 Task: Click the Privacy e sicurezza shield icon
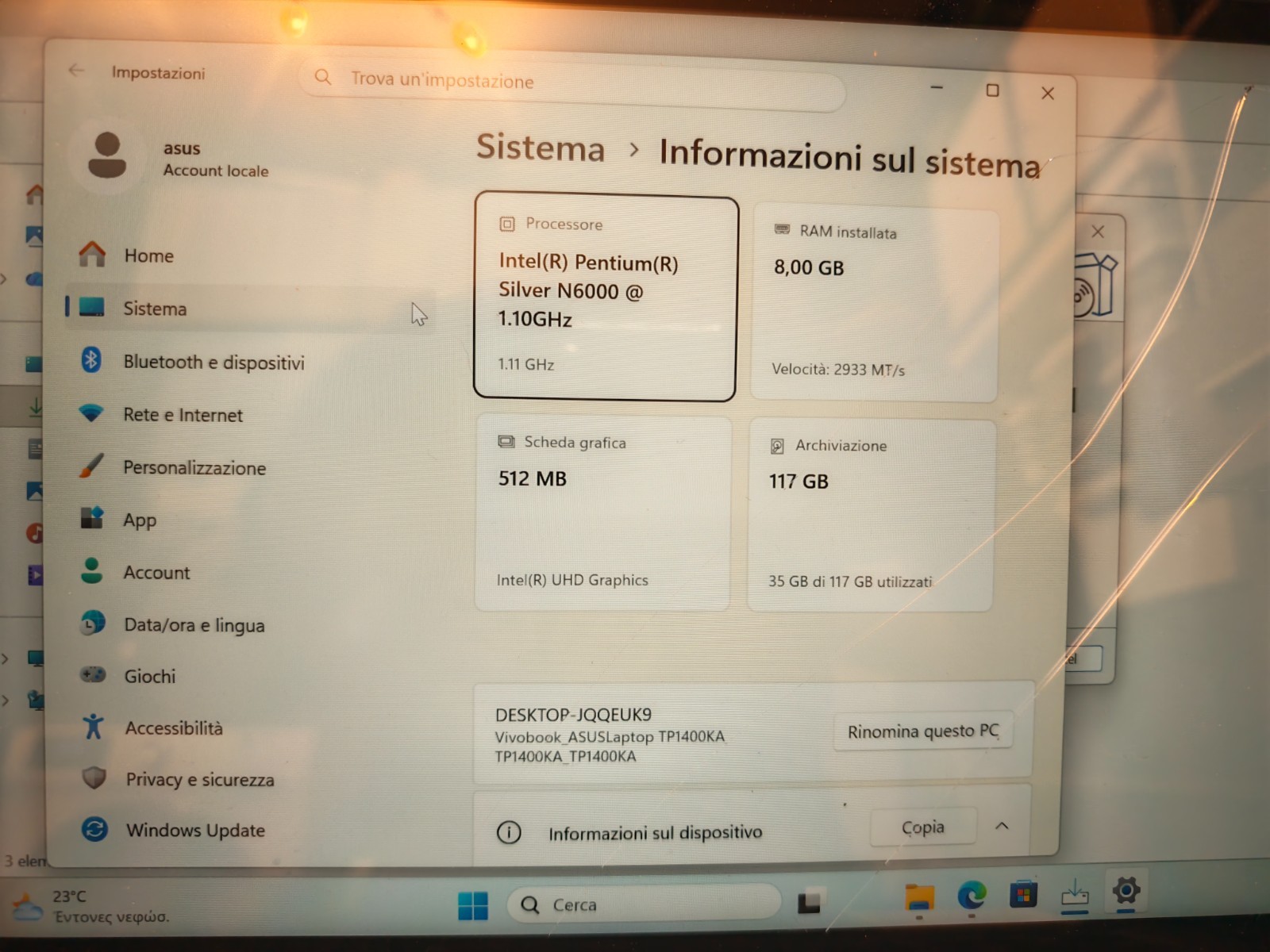point(94,777)
